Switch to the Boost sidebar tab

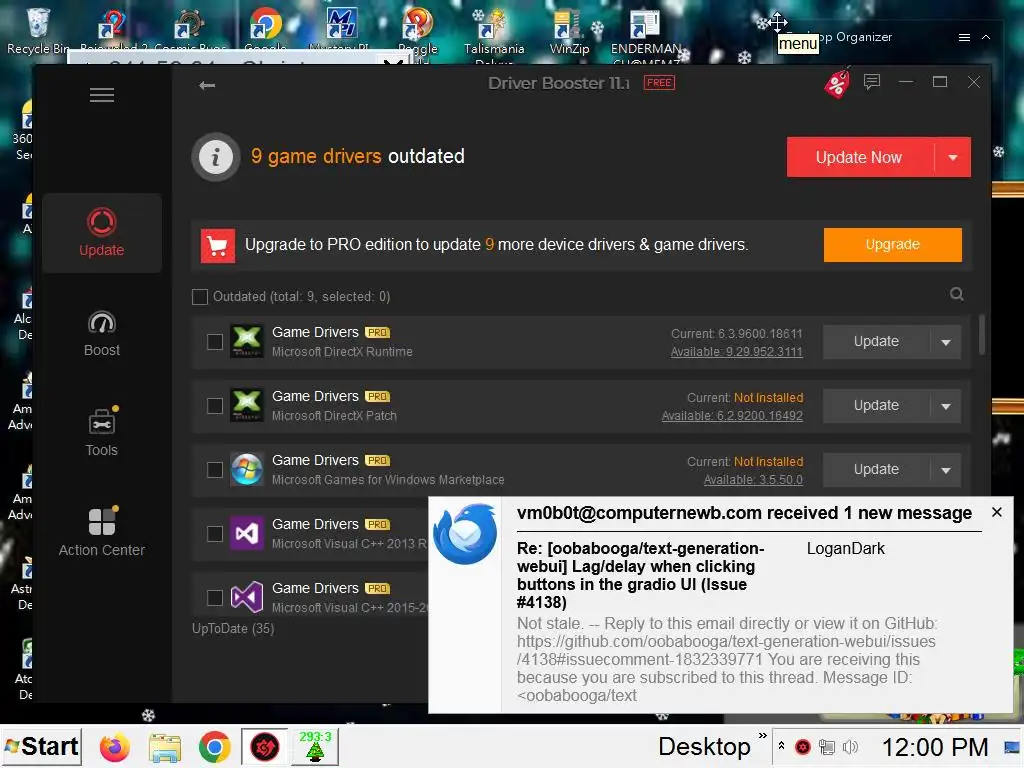point(102,333)
